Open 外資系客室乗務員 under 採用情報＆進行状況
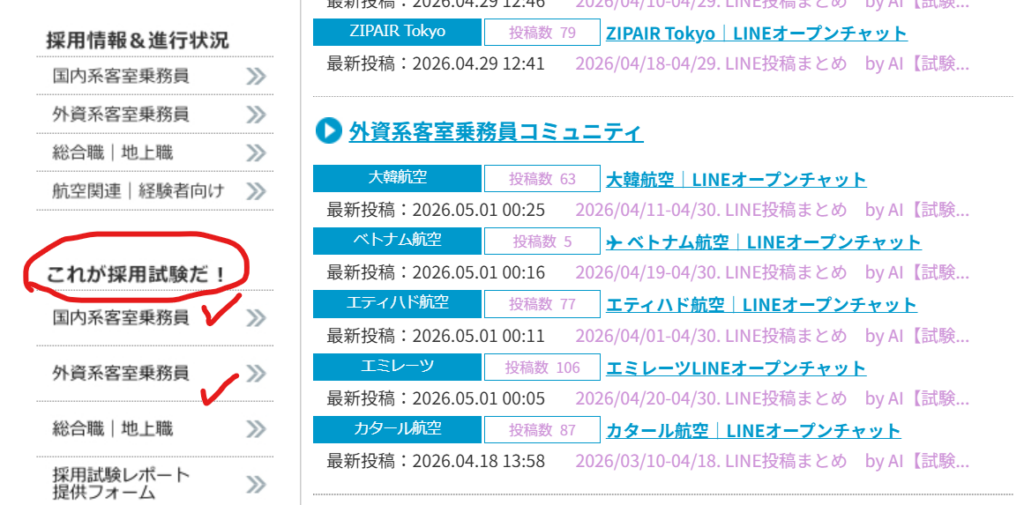This screenshot has width=1024, height=505. pos(121,114)
